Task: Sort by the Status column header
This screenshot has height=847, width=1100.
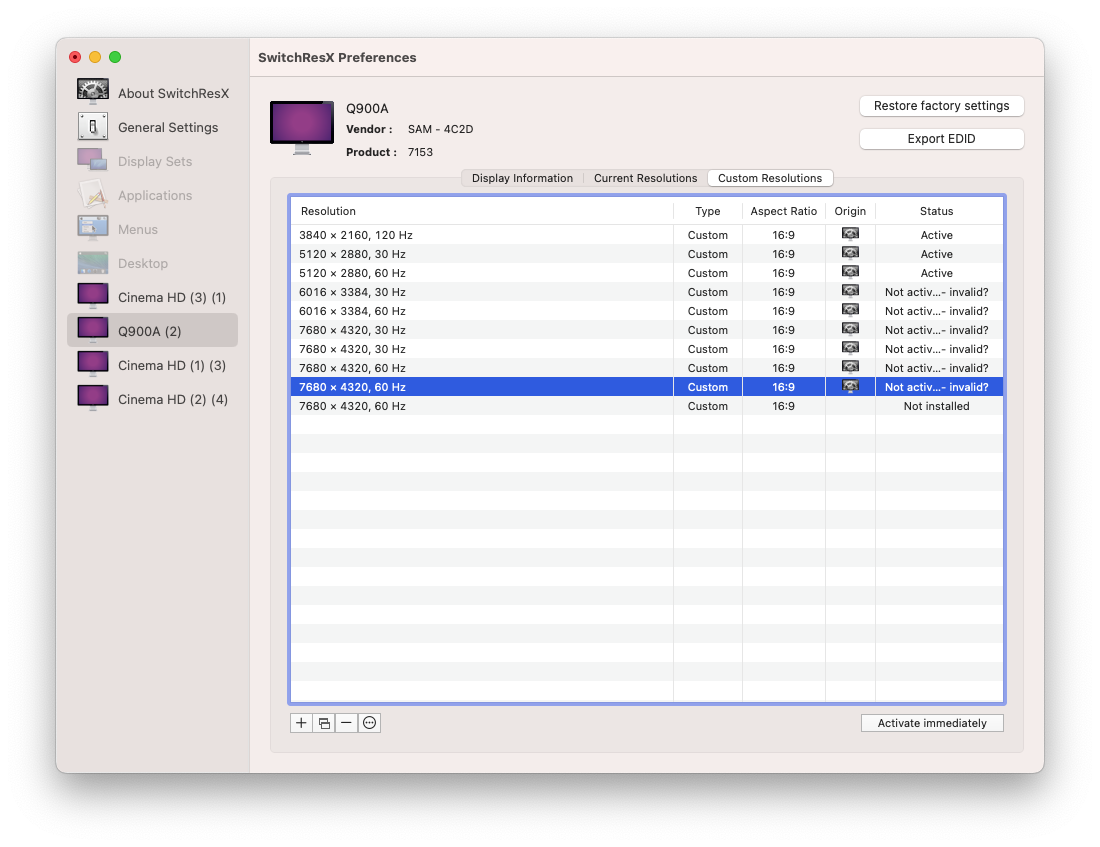Action: [x=937, y=211]
